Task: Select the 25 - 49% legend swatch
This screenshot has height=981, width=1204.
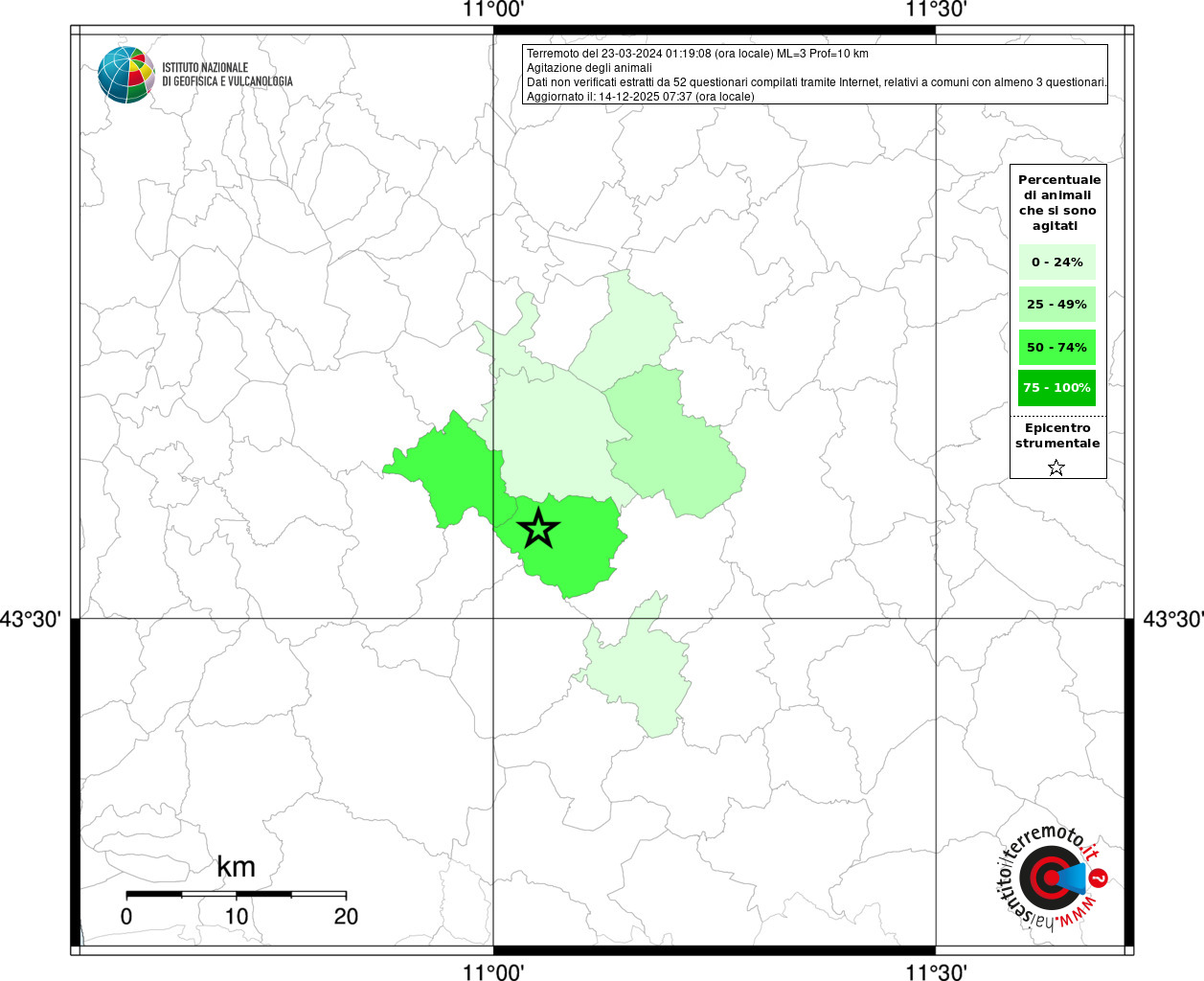Action: coord(1056,304)
